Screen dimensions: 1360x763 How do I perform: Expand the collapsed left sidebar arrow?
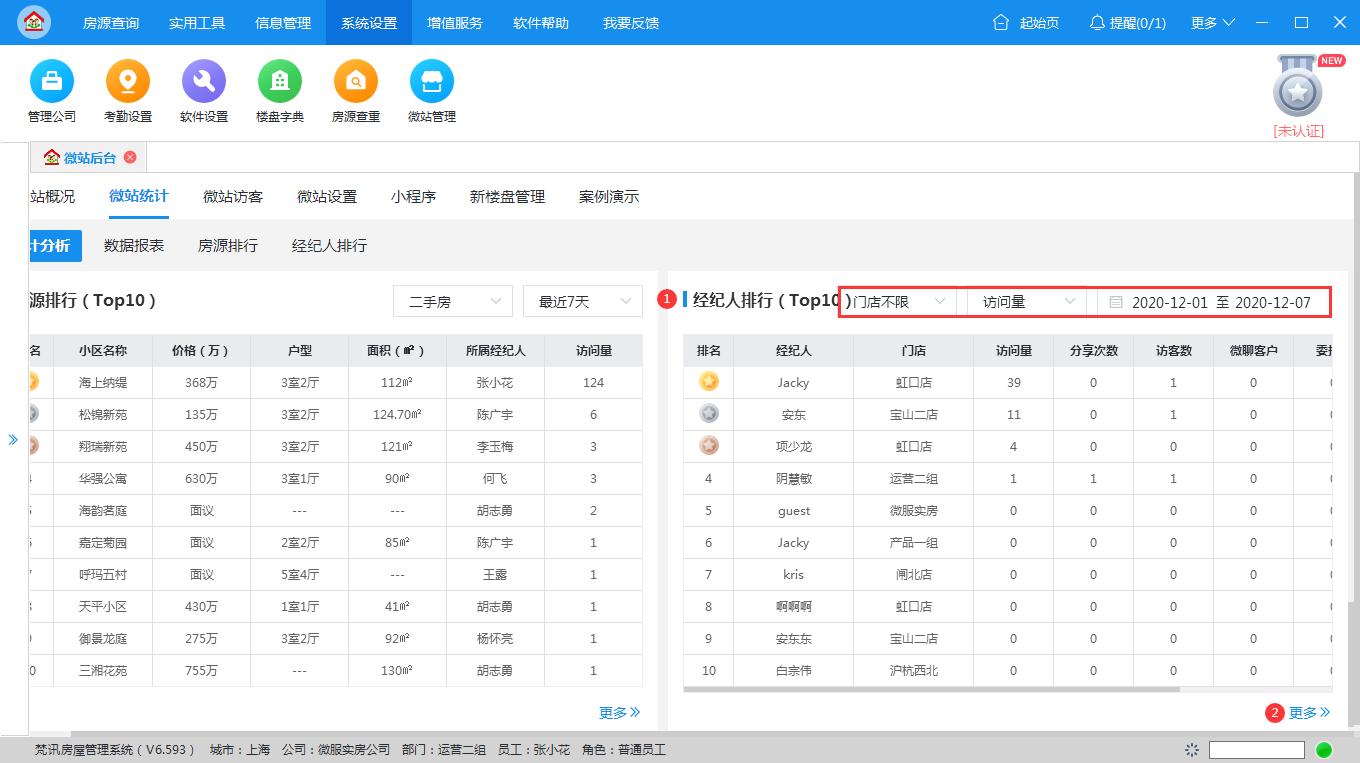coord(13,438)
